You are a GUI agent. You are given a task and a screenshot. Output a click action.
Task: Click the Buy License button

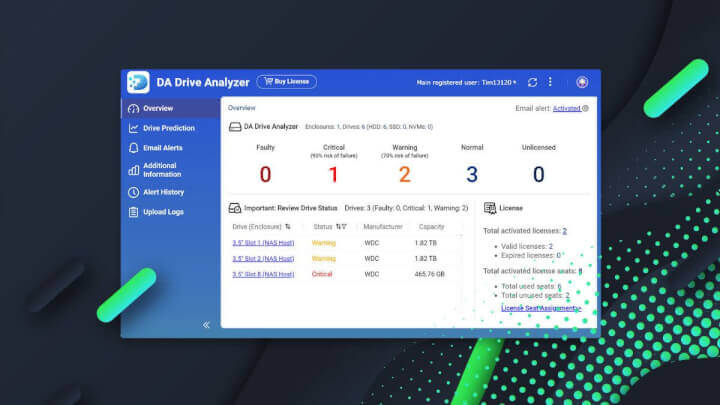click(287, 82)
